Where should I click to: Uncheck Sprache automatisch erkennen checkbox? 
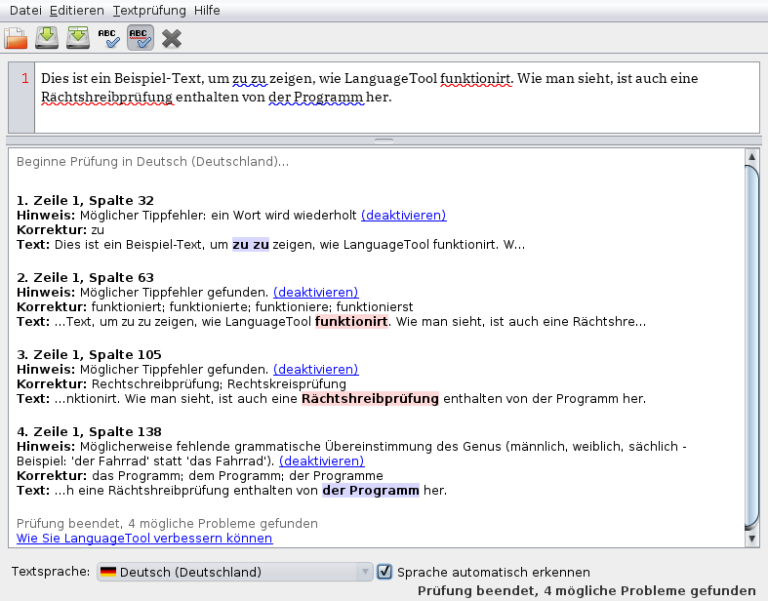pos(384,572)
